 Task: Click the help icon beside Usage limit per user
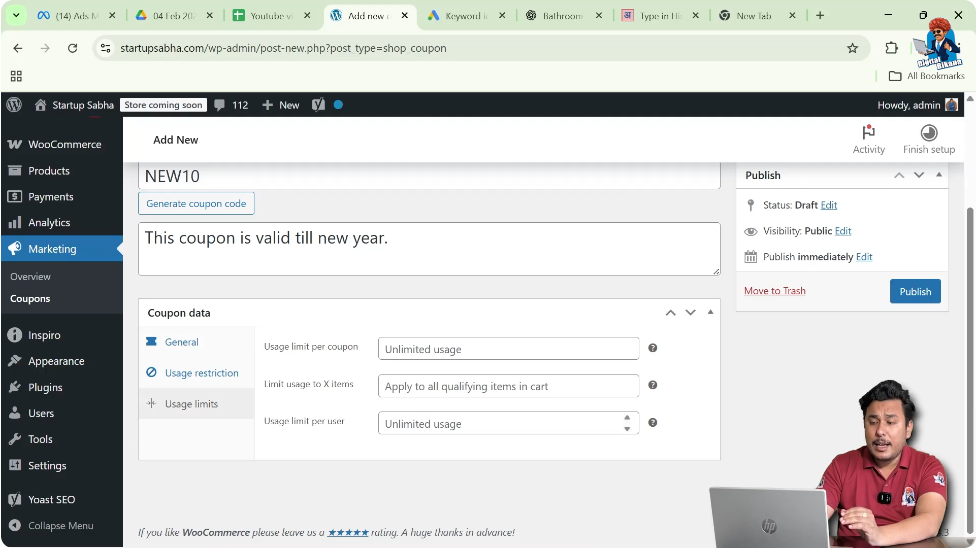point(652,423)
